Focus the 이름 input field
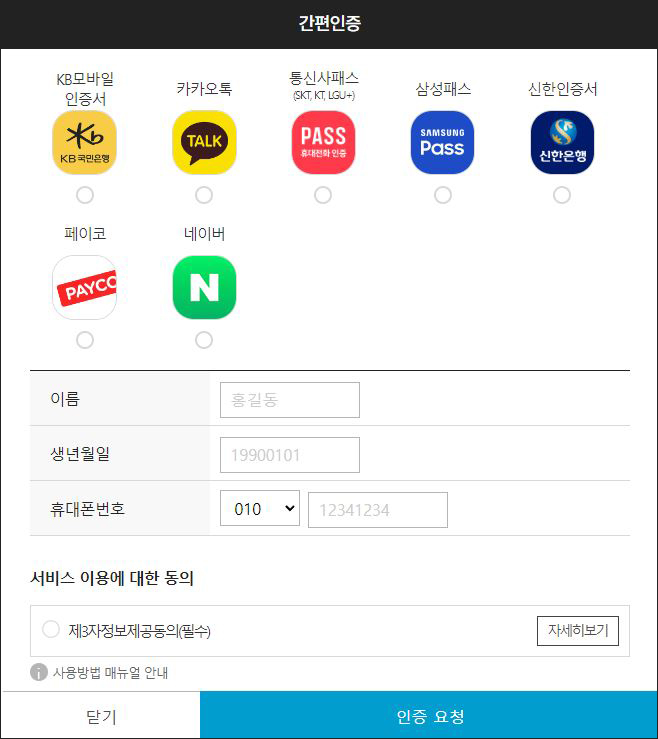This screenshot has height=739, width=658. tap(290, 400)
